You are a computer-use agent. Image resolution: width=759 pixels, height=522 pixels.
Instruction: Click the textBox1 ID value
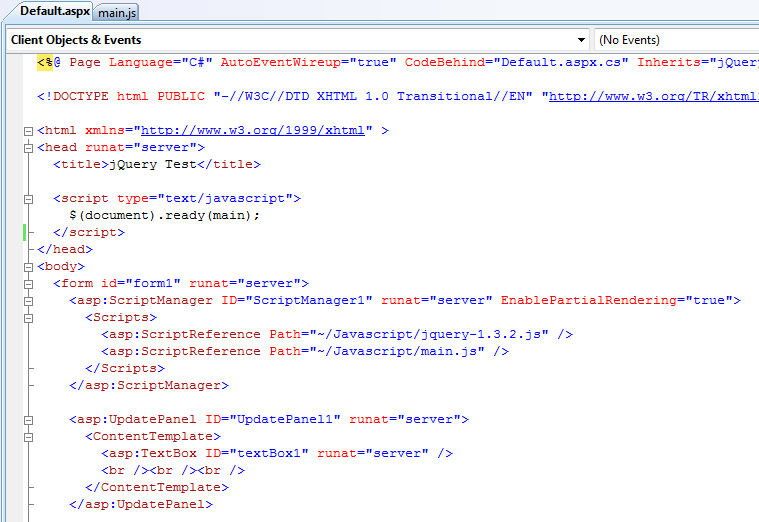pos(269,453)
